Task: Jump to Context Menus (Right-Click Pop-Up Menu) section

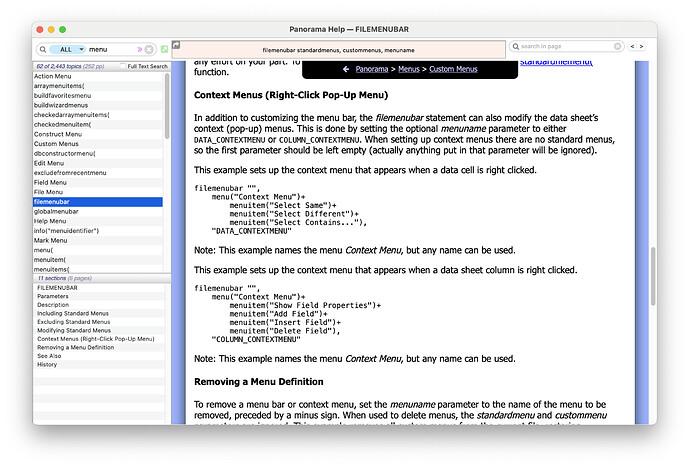Action: coord(99,339)
